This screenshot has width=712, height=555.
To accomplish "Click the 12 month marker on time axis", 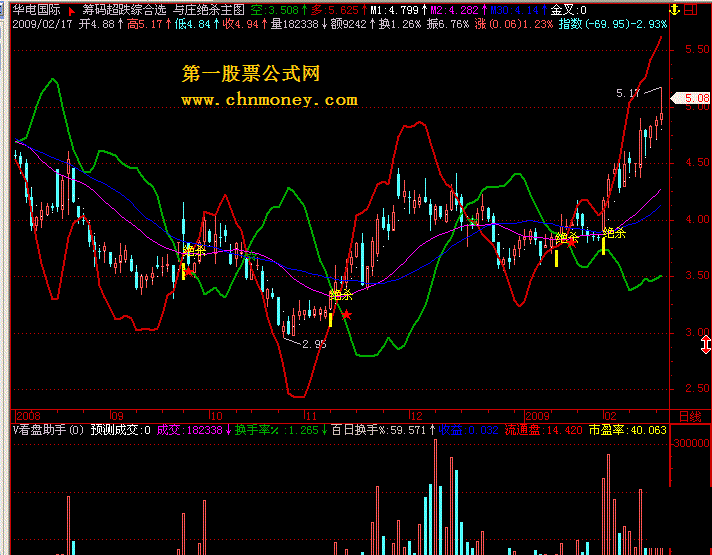I will coord(416,416).
